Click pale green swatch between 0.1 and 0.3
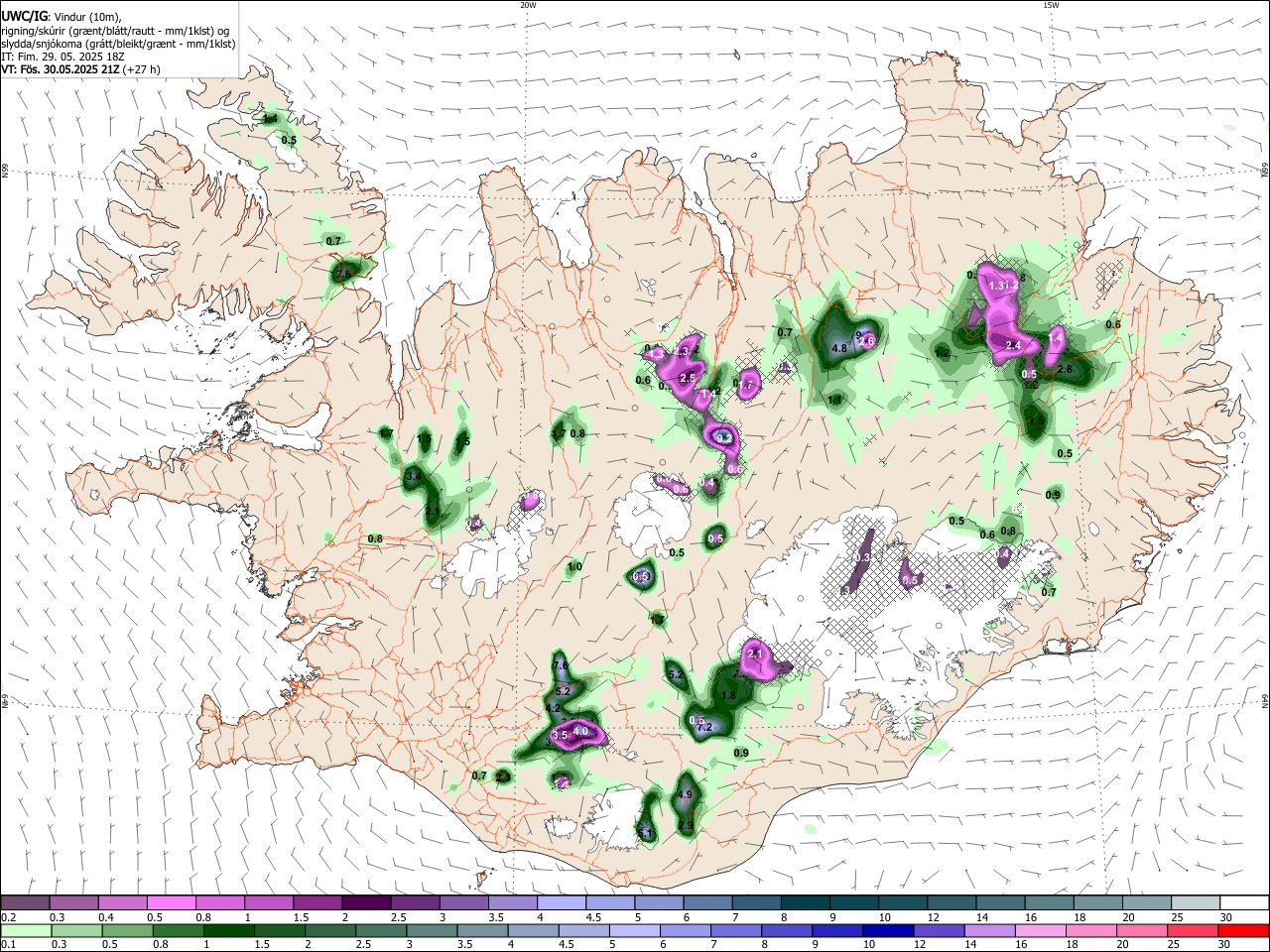 (26, 931)
